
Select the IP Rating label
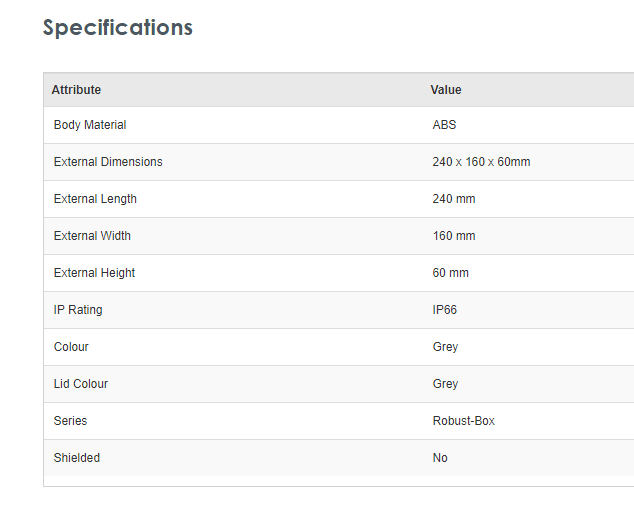[x=78, y=310]
